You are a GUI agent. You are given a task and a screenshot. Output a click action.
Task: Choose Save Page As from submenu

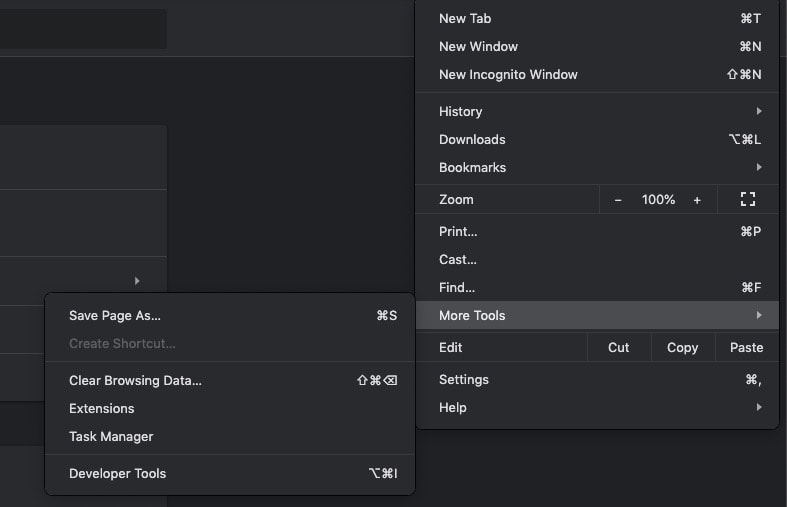point(115,315)
